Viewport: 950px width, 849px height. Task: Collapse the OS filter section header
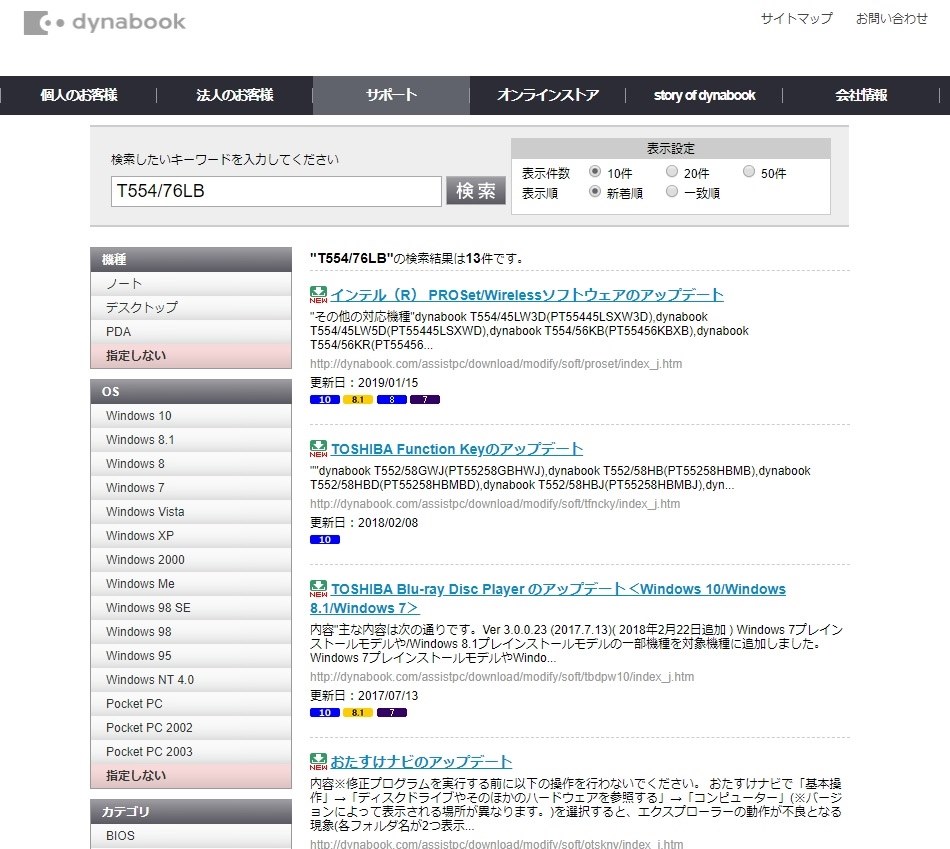190,391
